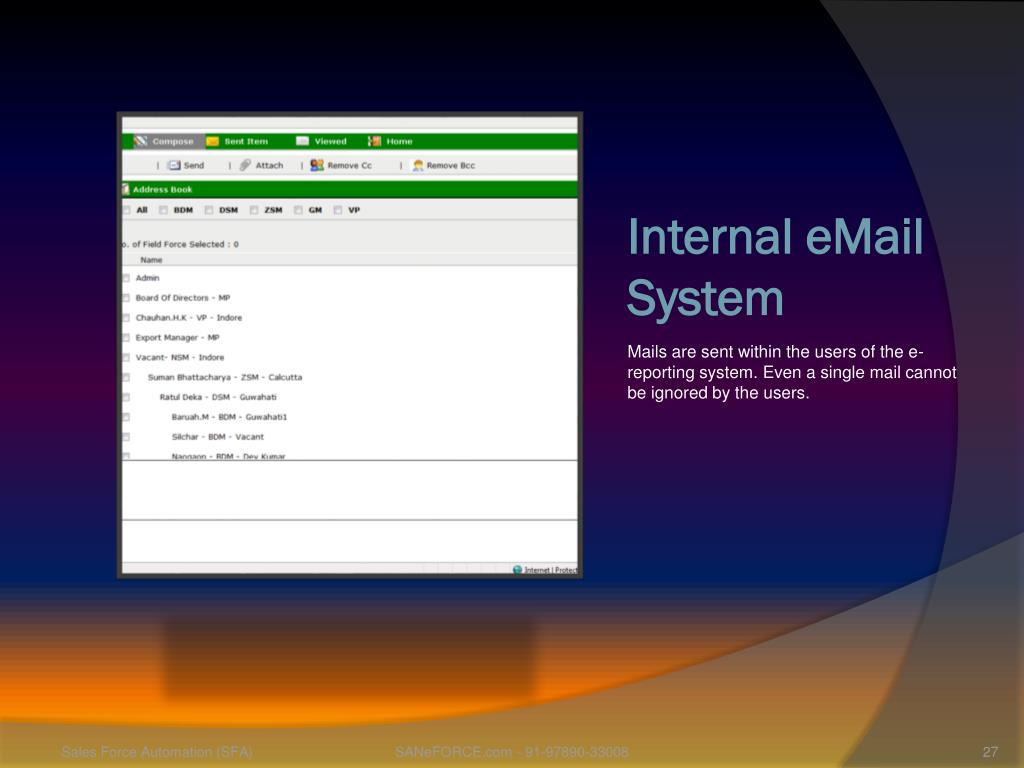Click 'Internet | Protect' status bar text
The image size is (1024, 768).
click(x=551, y=570)
